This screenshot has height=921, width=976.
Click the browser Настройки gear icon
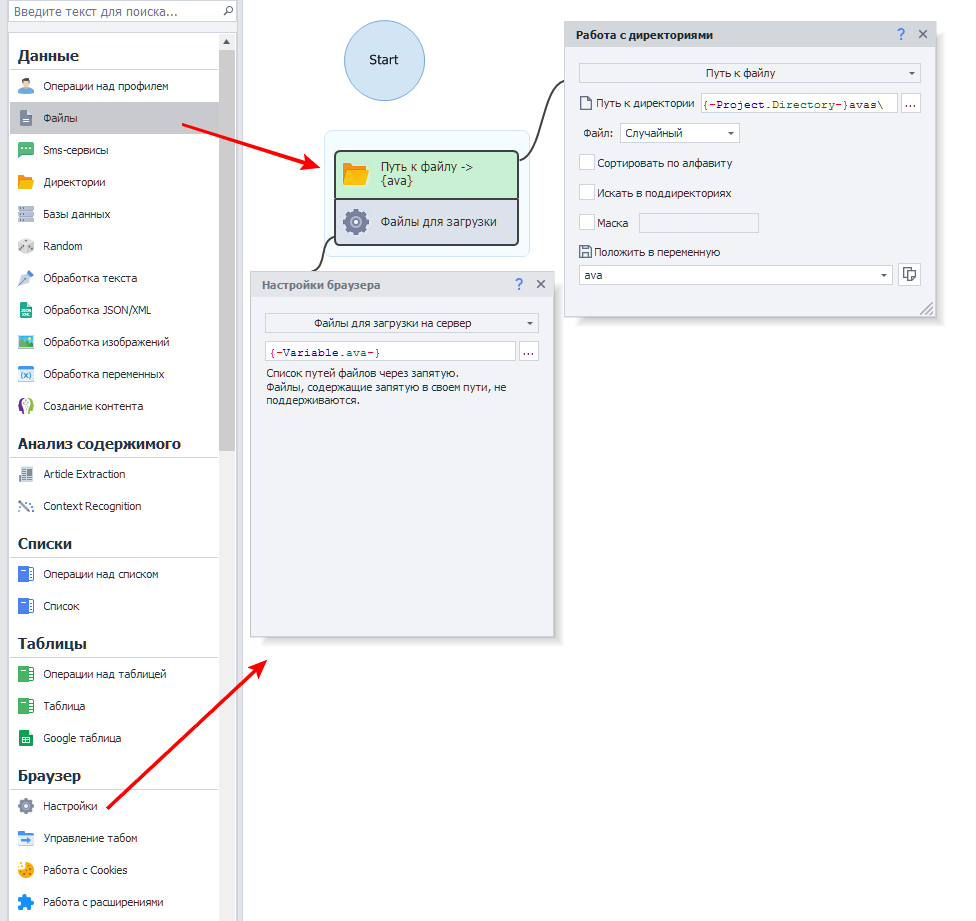click(26, 806)
